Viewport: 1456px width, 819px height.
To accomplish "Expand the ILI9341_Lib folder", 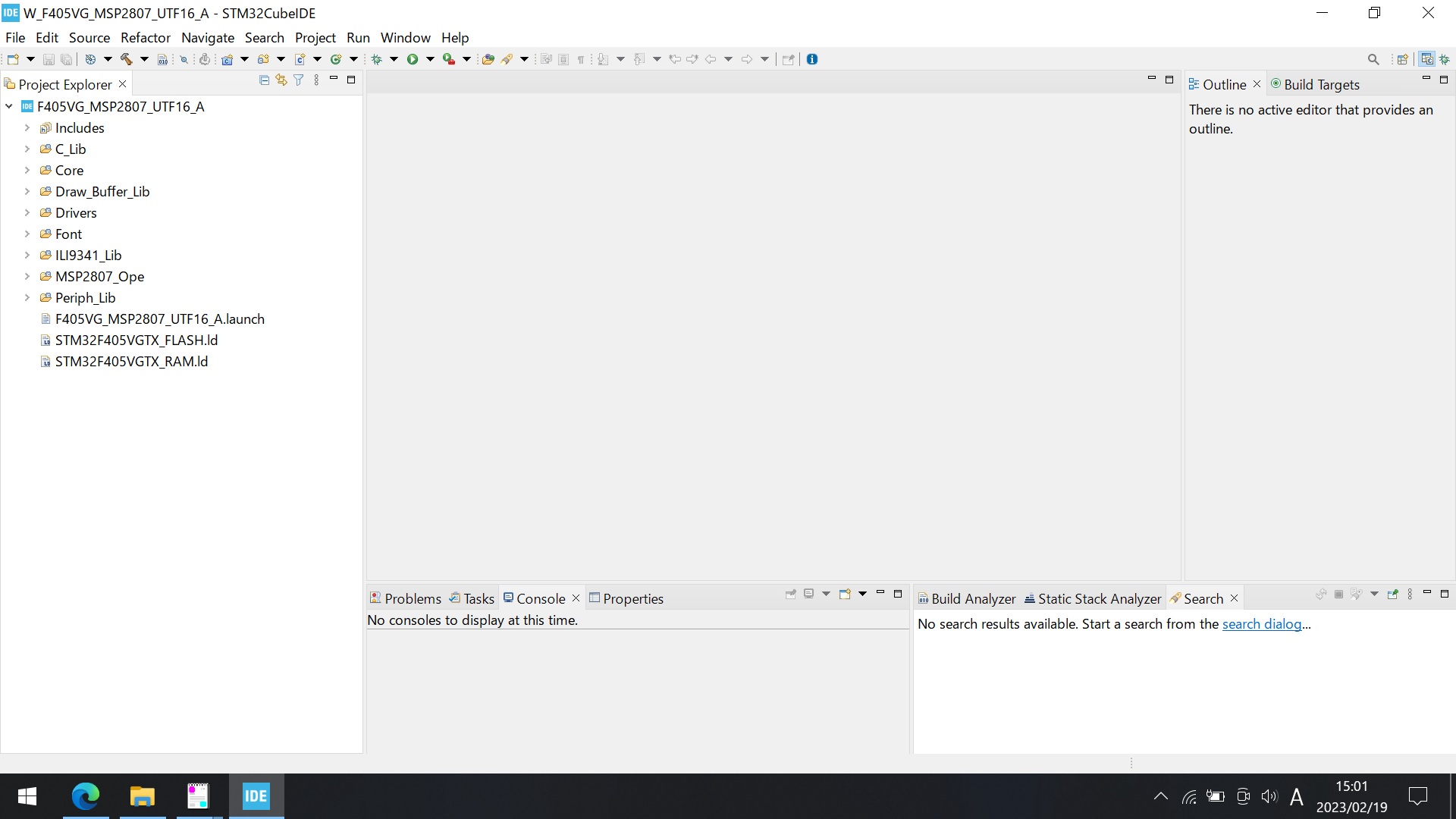I will 27,255.
